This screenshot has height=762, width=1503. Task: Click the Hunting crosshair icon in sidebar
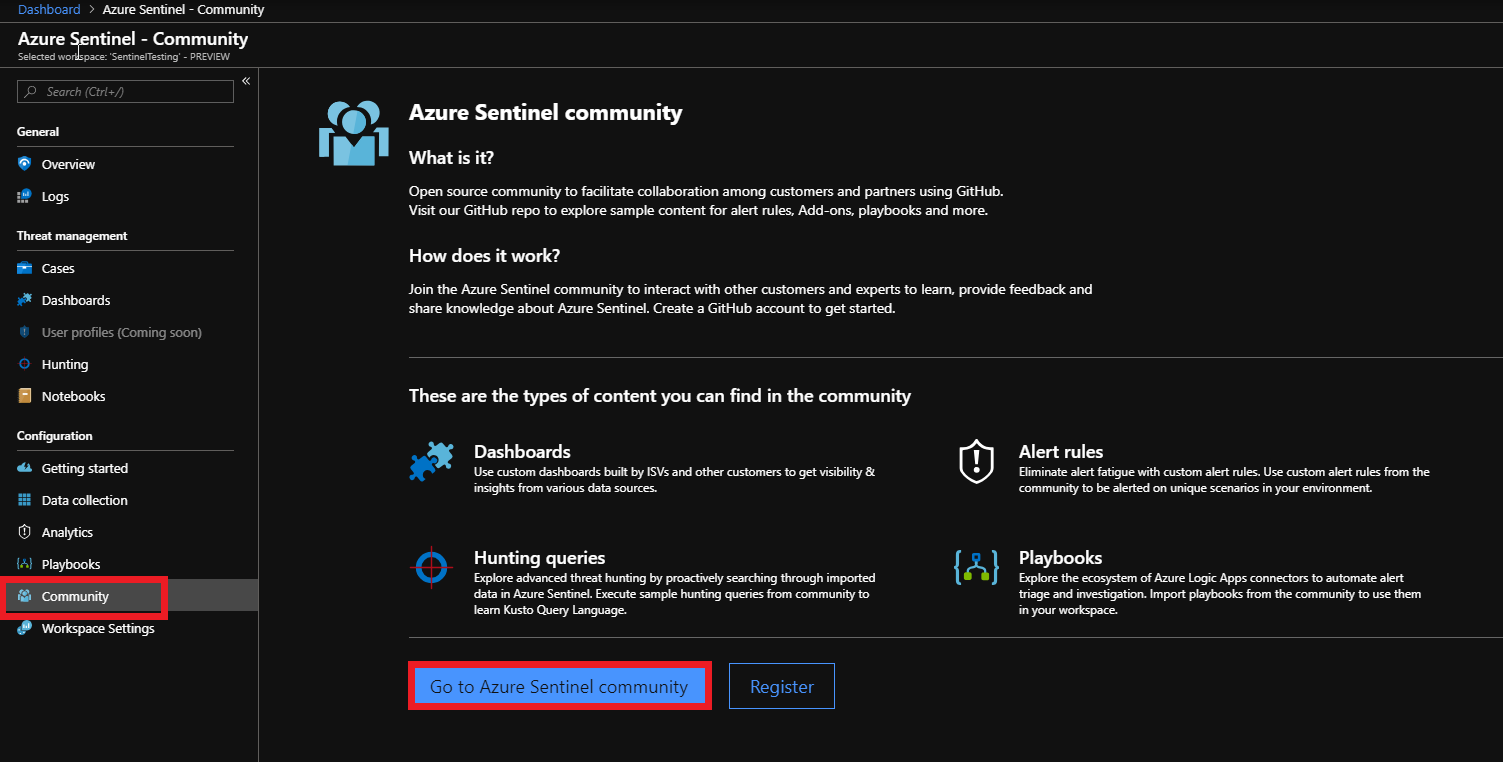[25, 364]
